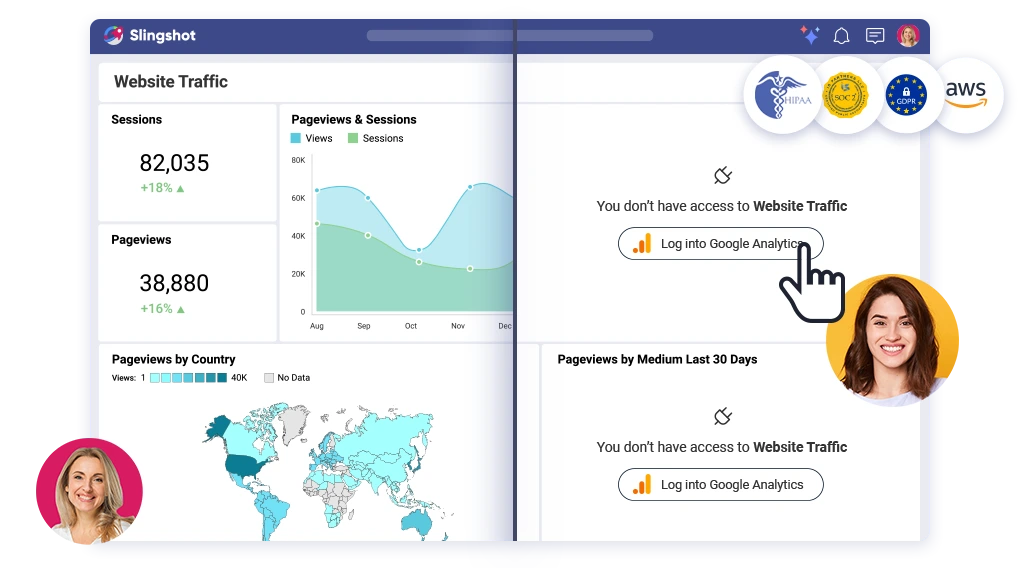
Task: Click the darkest 40K color scale swatch
Action: pyautogui.click(x=222, y=378)
